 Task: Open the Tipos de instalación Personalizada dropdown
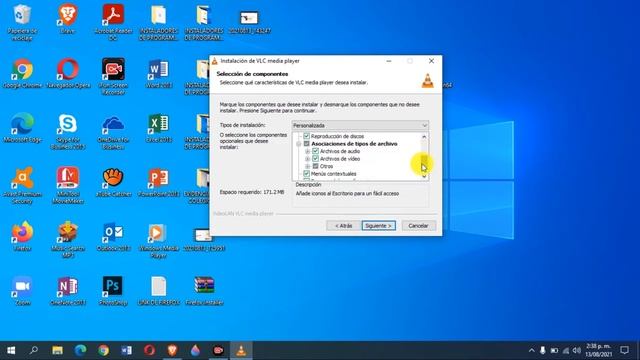point(360,125)
